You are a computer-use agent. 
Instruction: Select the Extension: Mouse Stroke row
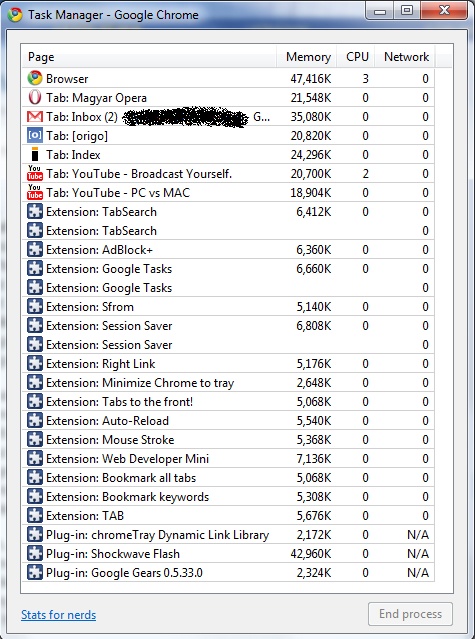click(x=228, y=439)
